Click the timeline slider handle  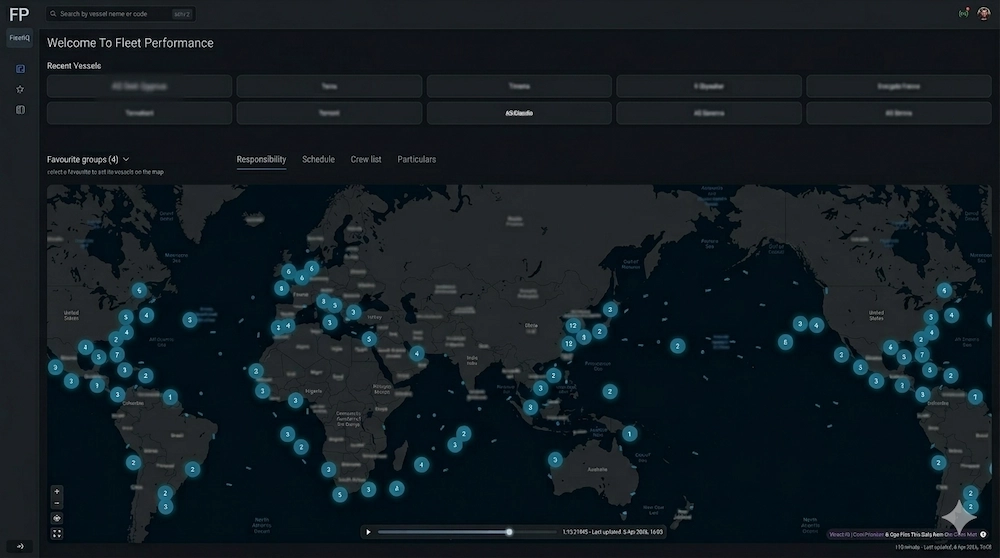coord(509,532)
